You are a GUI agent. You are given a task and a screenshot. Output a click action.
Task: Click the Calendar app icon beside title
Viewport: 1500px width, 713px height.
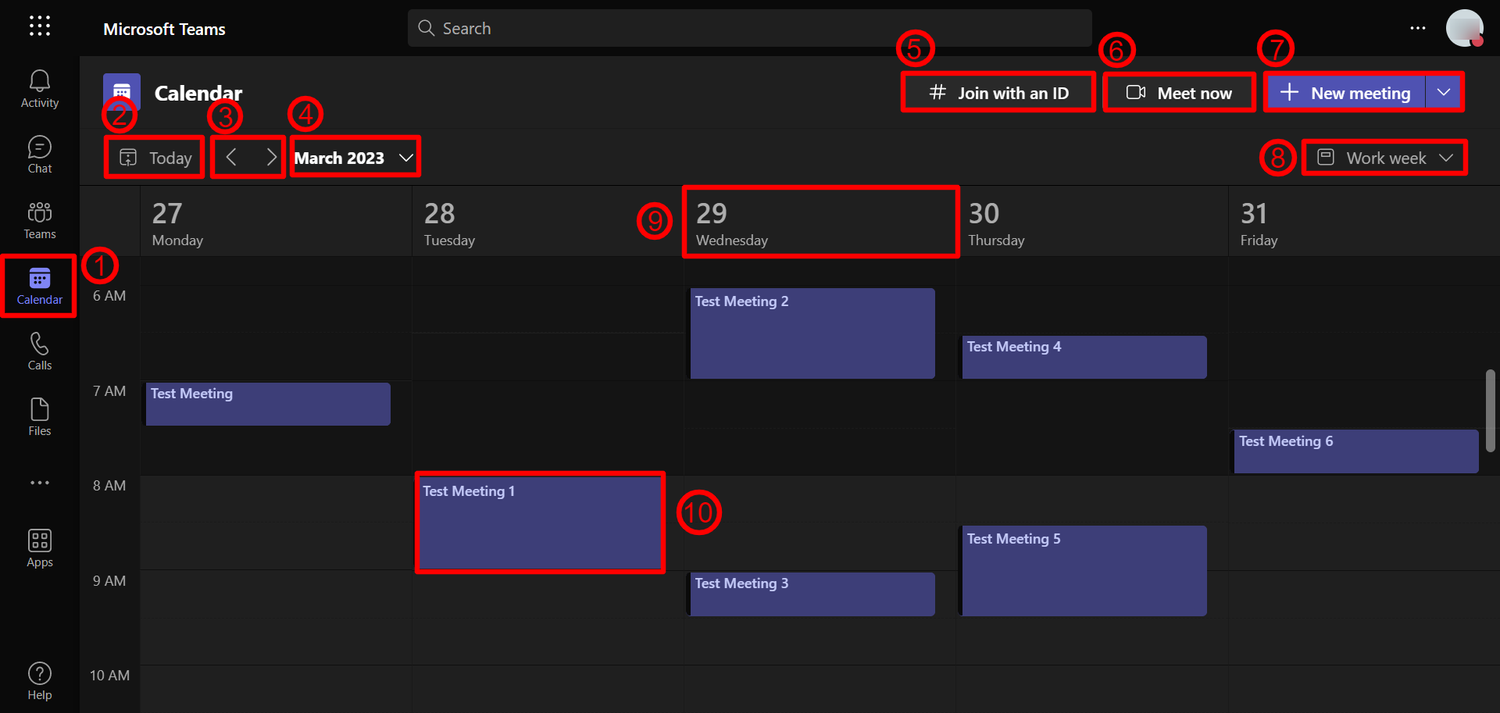tap(122, 92)
